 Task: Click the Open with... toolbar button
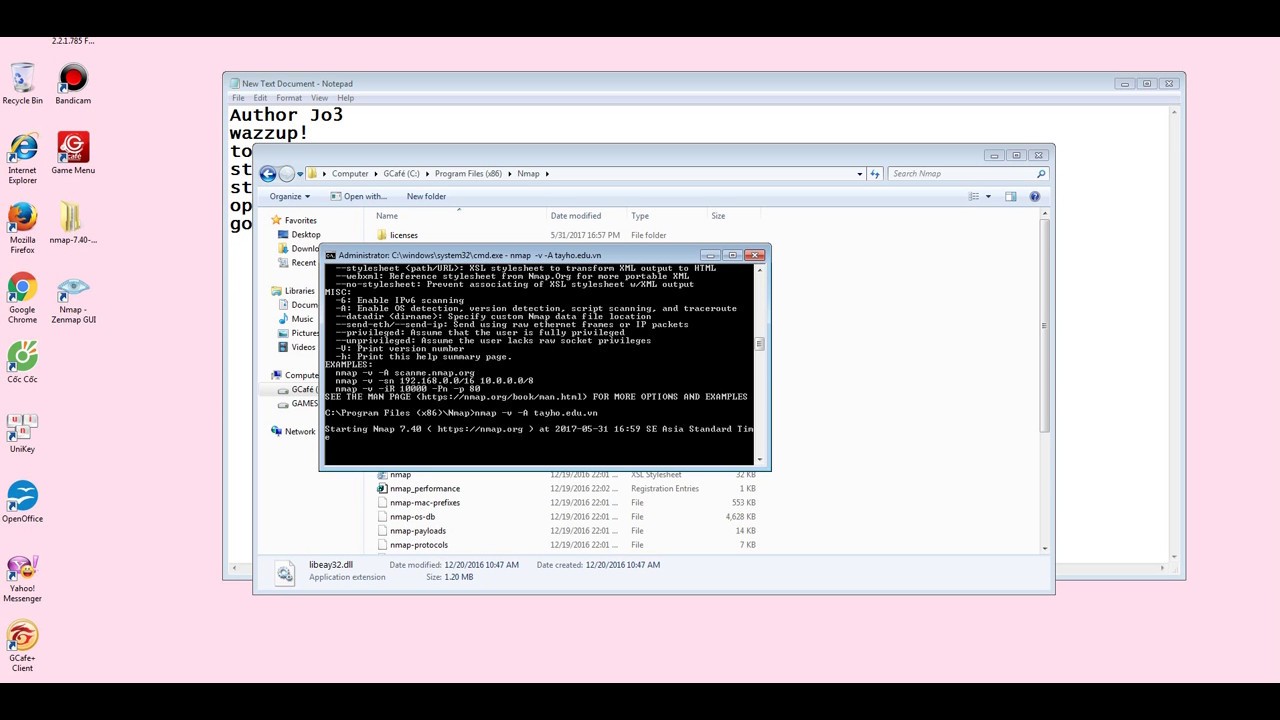click(358, 197)
